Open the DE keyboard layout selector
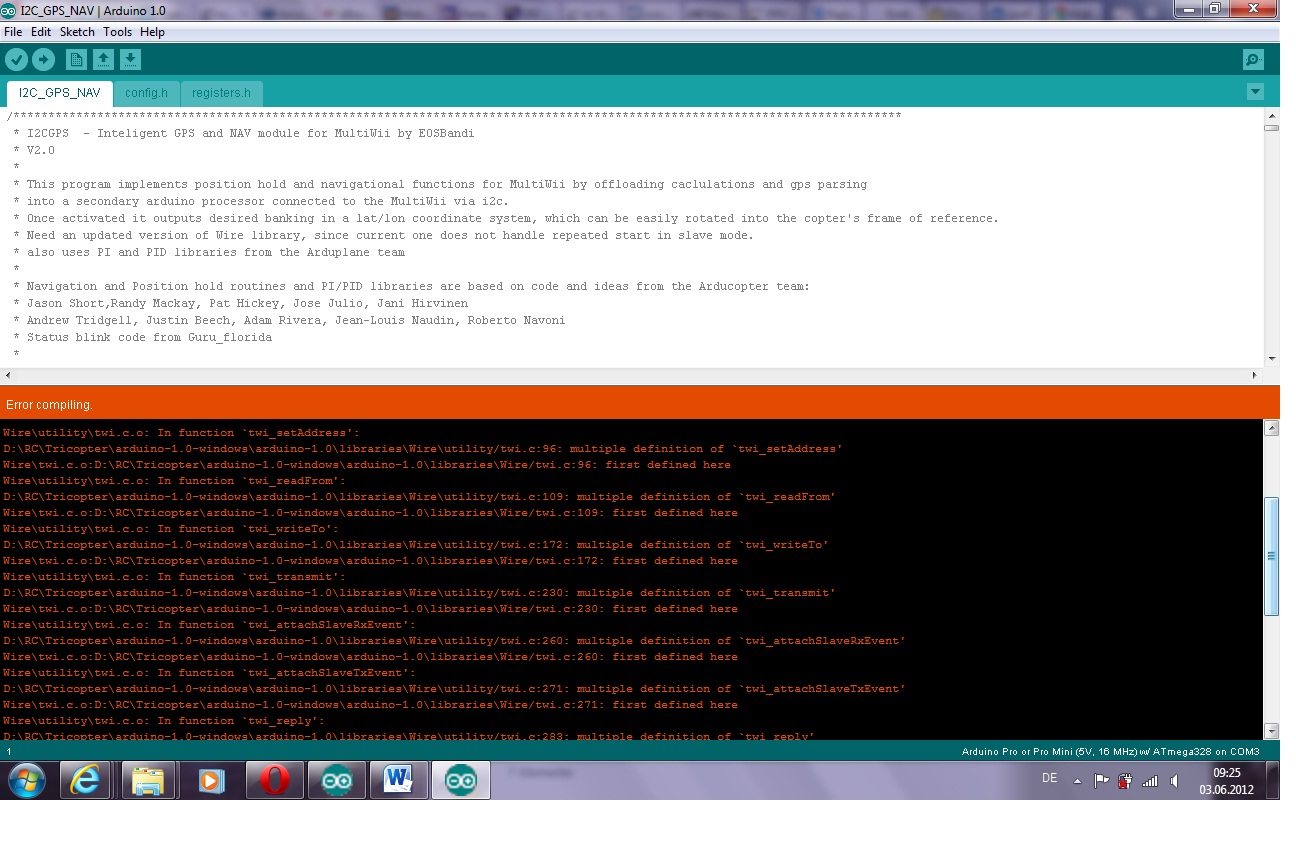This screenshot has height=864, width=1296. point(1049,779)
